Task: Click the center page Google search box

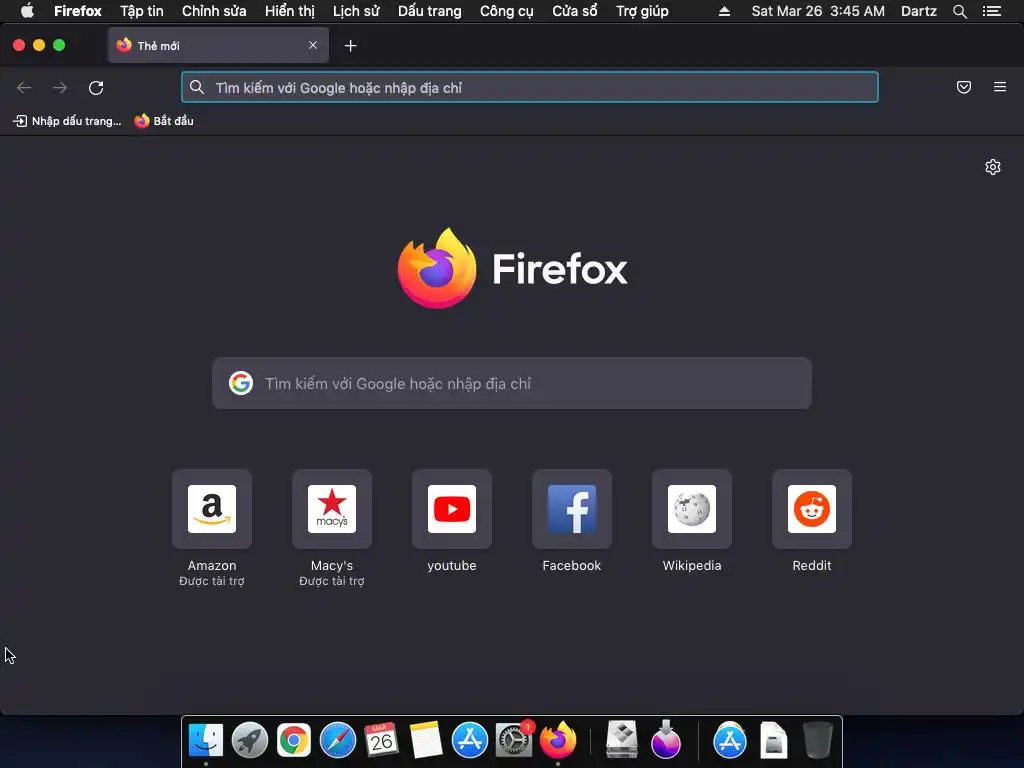Action: pos(512,383)
